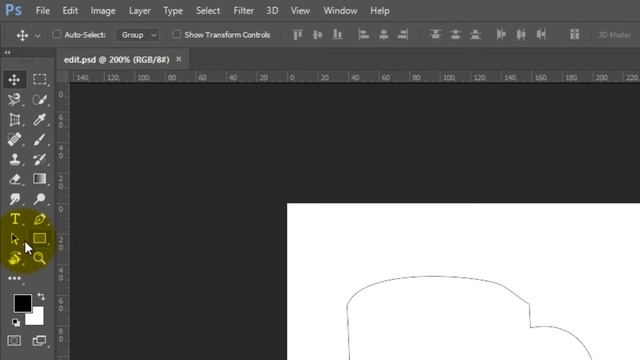Align vertical centers in options bar
The image size is (640, 360).
(318, 35)
